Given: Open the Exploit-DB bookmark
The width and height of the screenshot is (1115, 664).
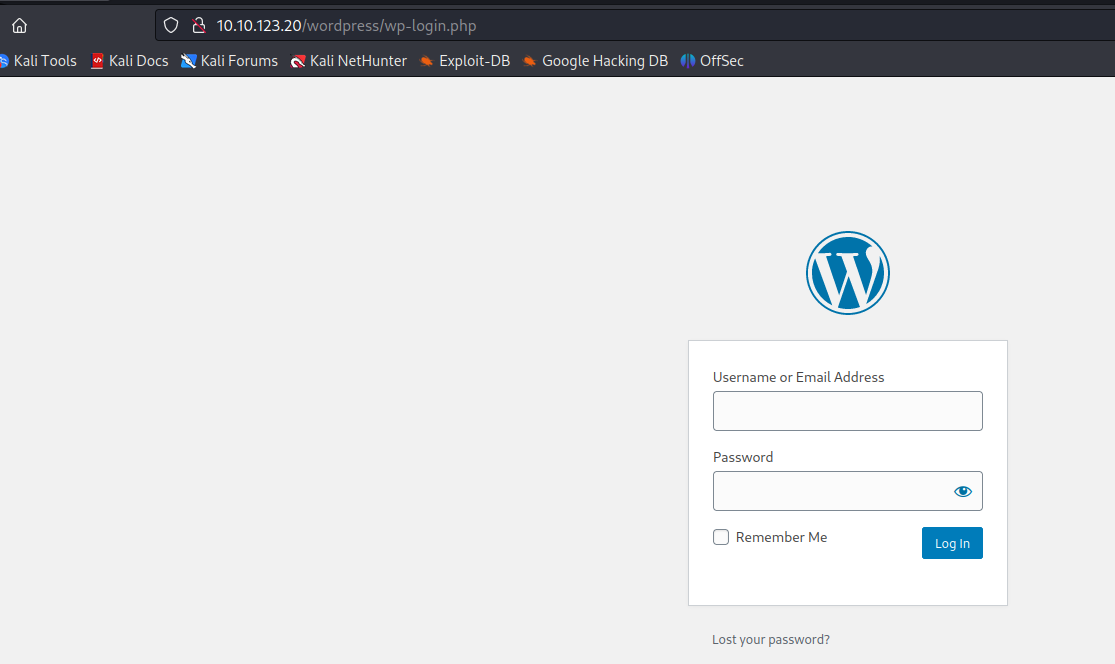Looking at the screenshot, I should 465,61.
